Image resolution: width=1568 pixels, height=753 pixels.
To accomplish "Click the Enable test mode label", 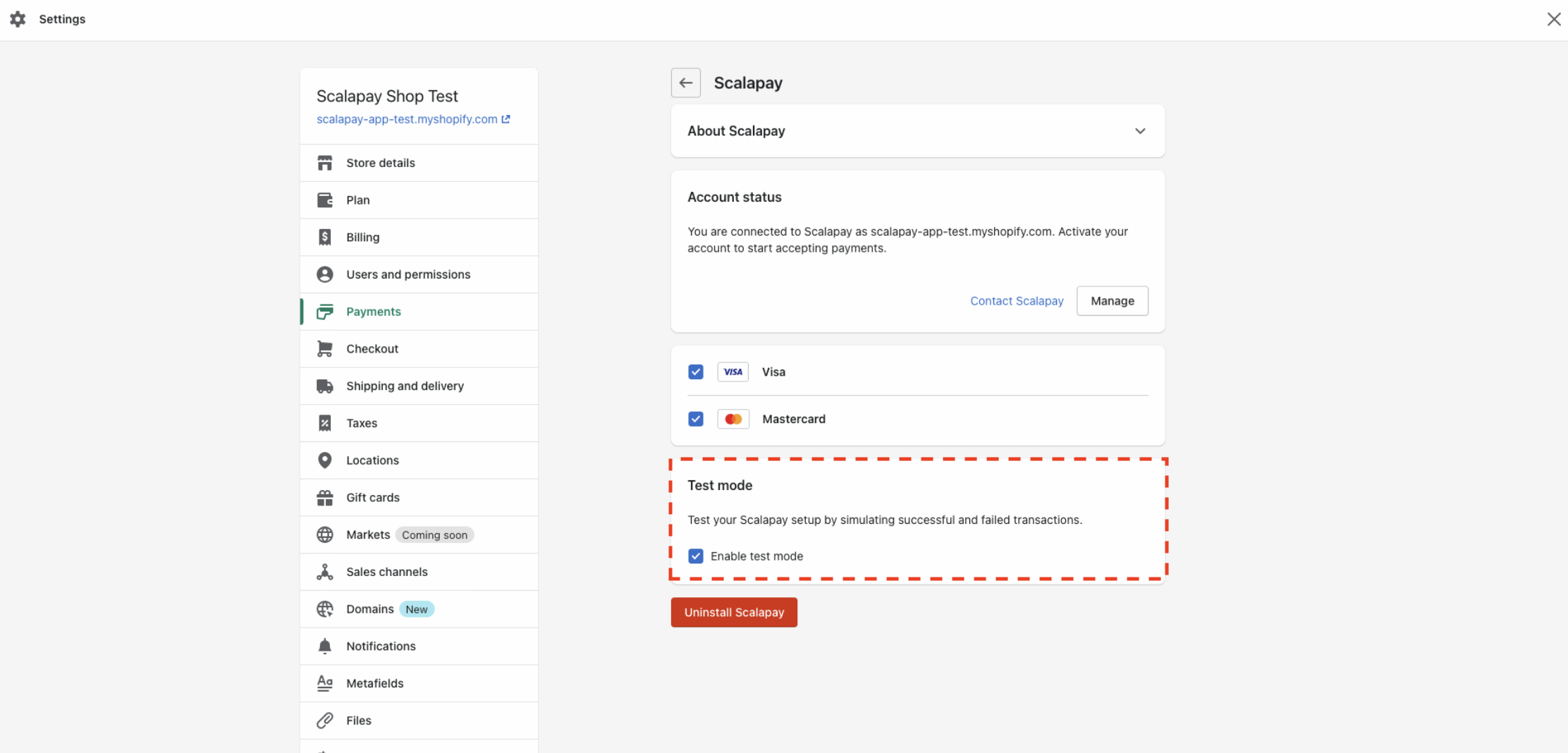I will (757, 556).
